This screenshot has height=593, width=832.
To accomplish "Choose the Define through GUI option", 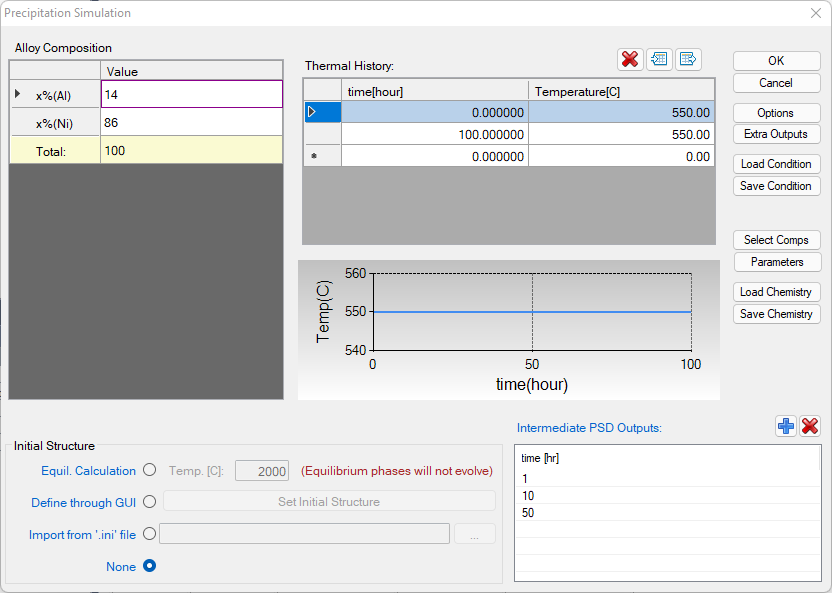I will pos(150,502).
